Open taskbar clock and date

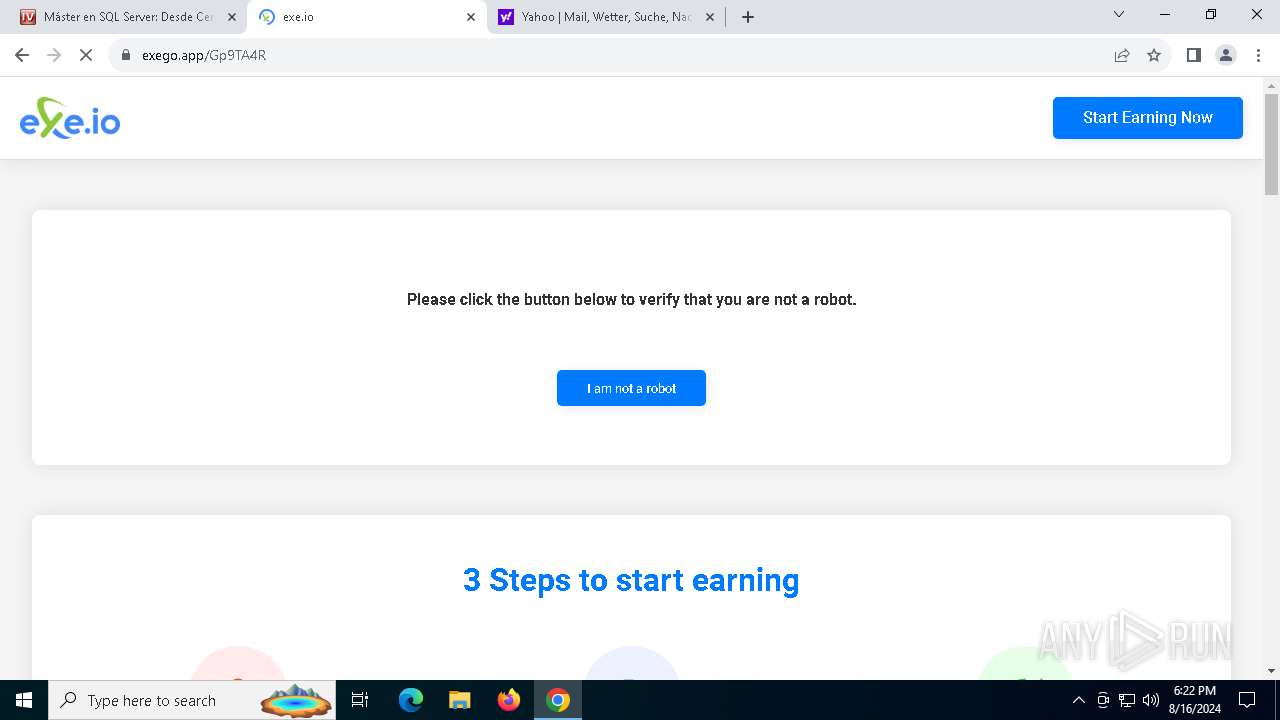click(1195, 700)
